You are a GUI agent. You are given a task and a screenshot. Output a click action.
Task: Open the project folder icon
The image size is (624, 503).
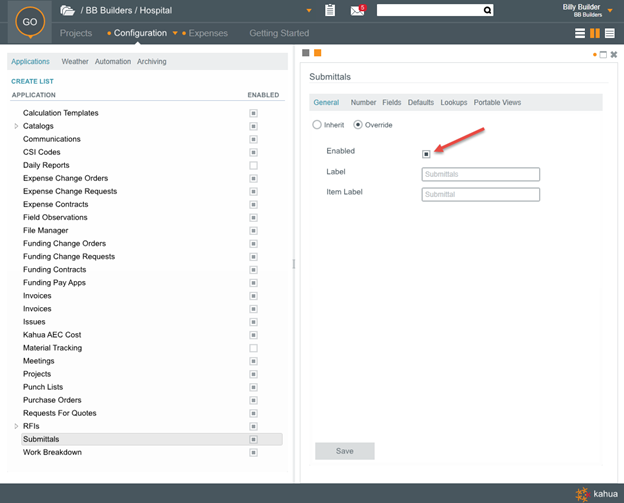pyautogui.click(x=67, y=11)
